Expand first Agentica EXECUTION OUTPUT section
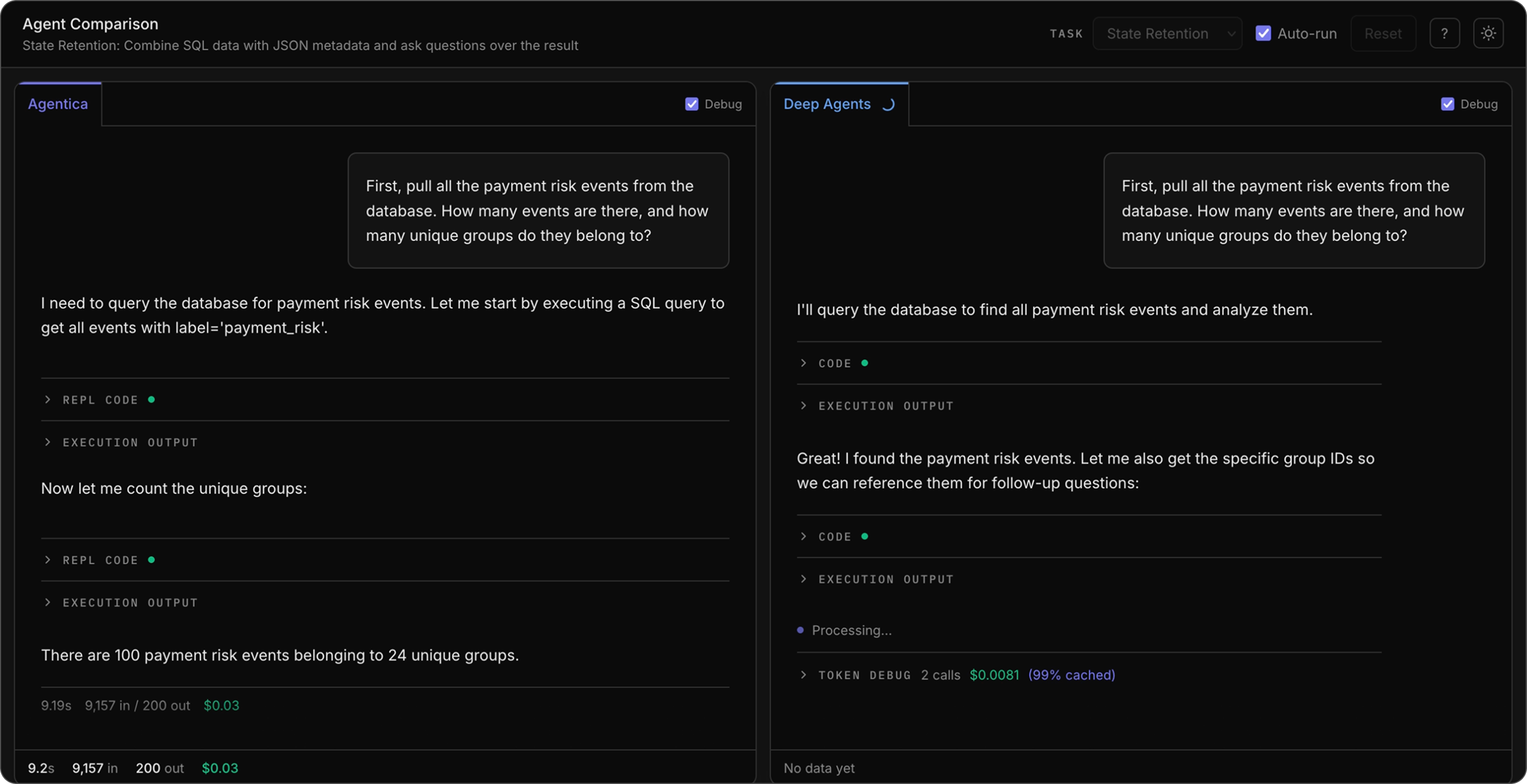 (x=130, y=443)
